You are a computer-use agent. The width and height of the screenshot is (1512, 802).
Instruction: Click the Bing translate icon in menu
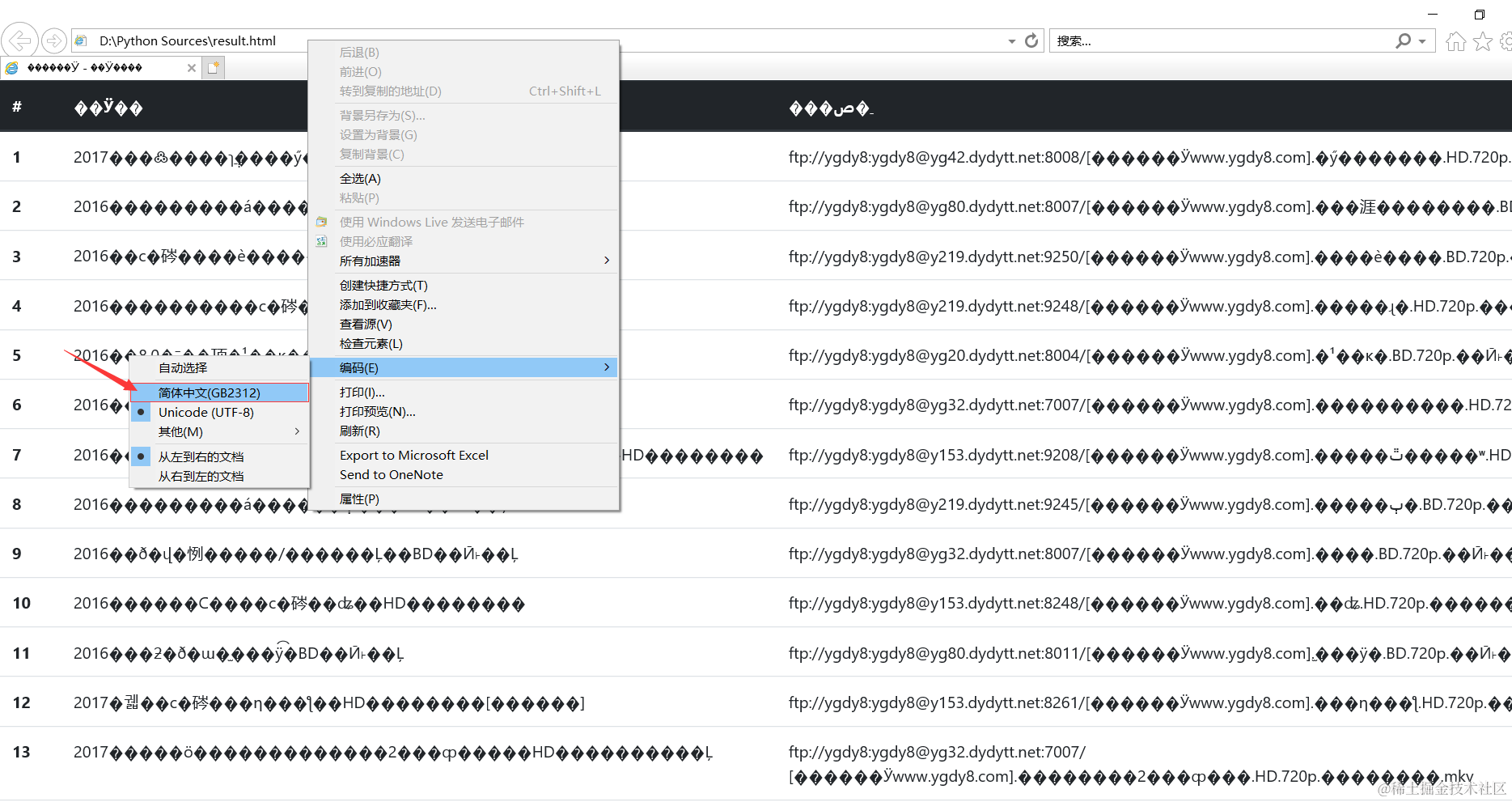point(322,241)
